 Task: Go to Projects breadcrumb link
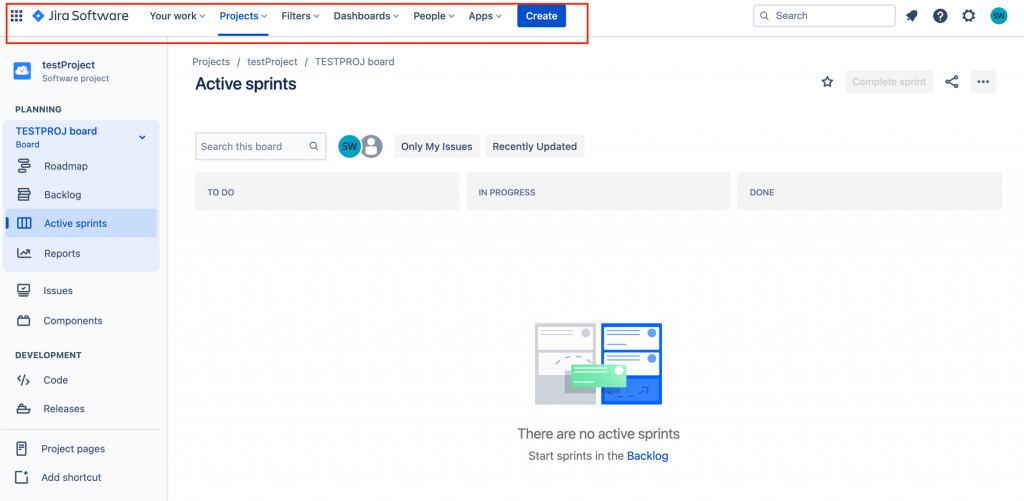211,61
